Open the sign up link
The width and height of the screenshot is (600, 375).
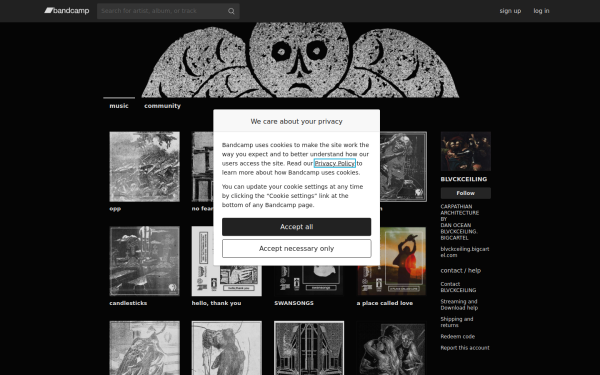point(510,11)
